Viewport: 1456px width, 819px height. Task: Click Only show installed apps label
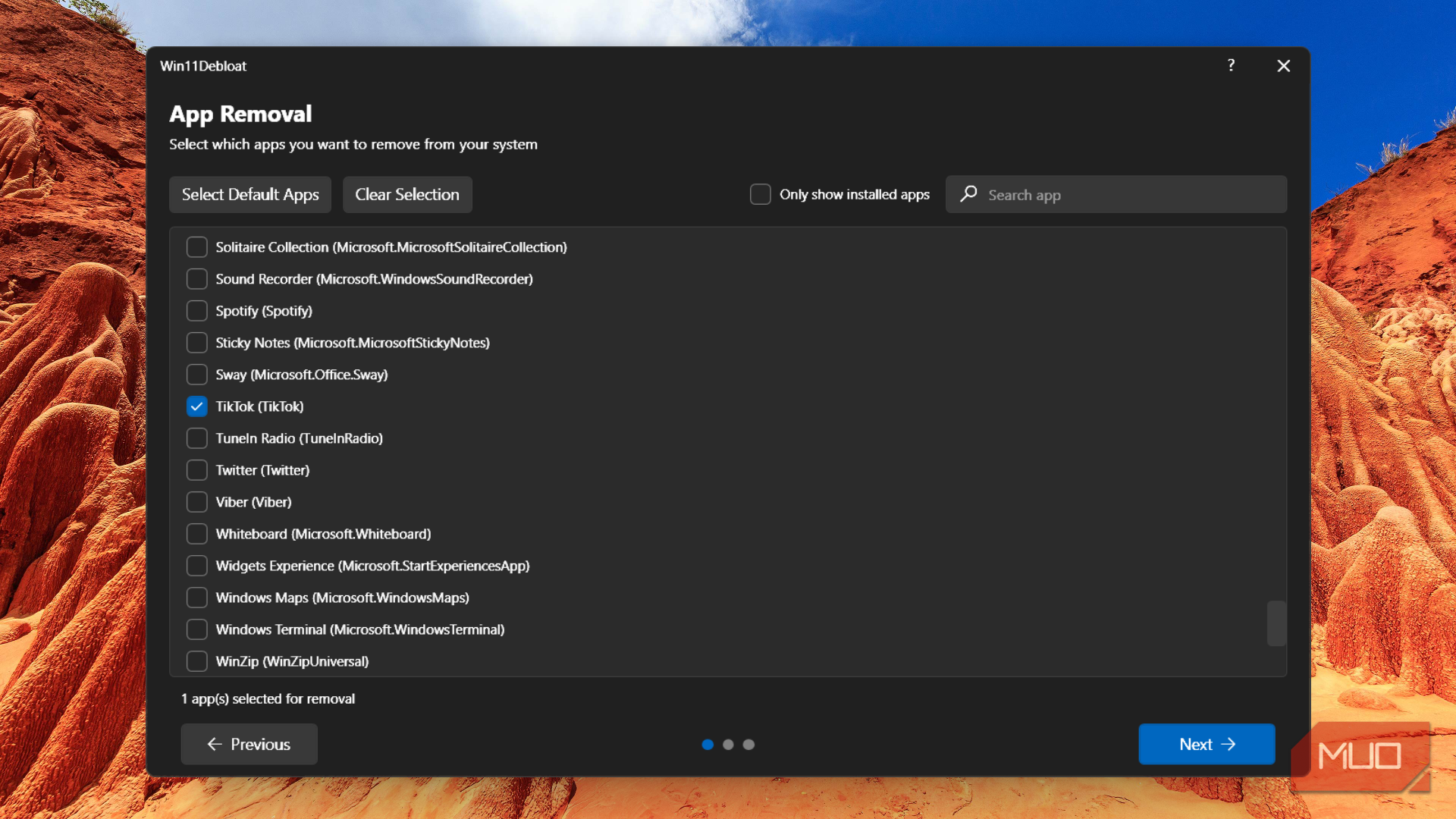point(855,194)
